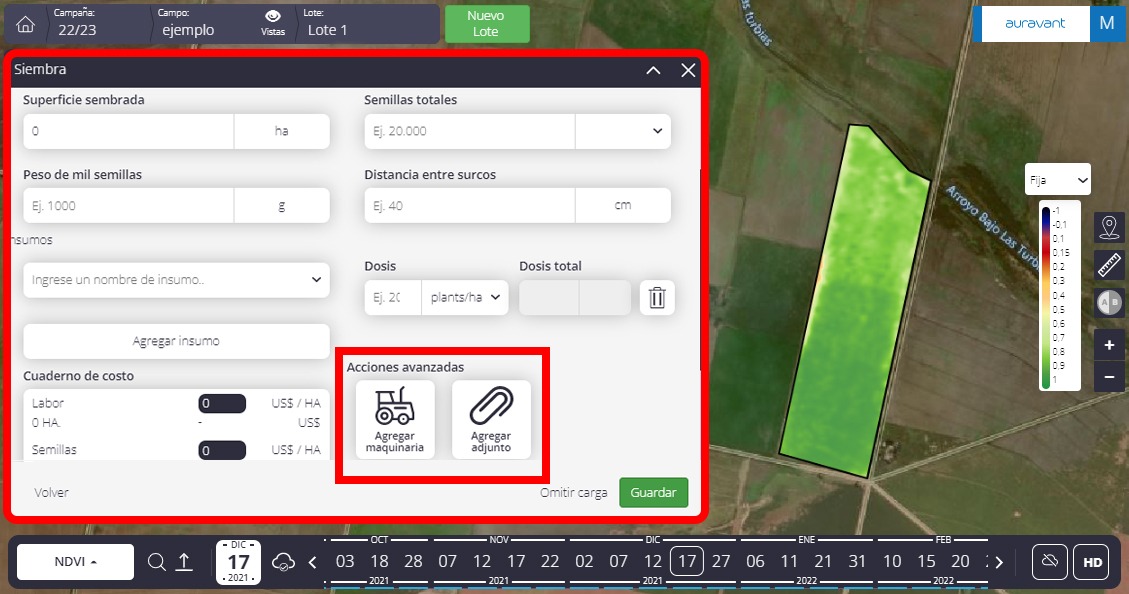Viewport: 1129px width, 594px height.
Task: Select DIC 02 date in timeline
Action: 584,562
